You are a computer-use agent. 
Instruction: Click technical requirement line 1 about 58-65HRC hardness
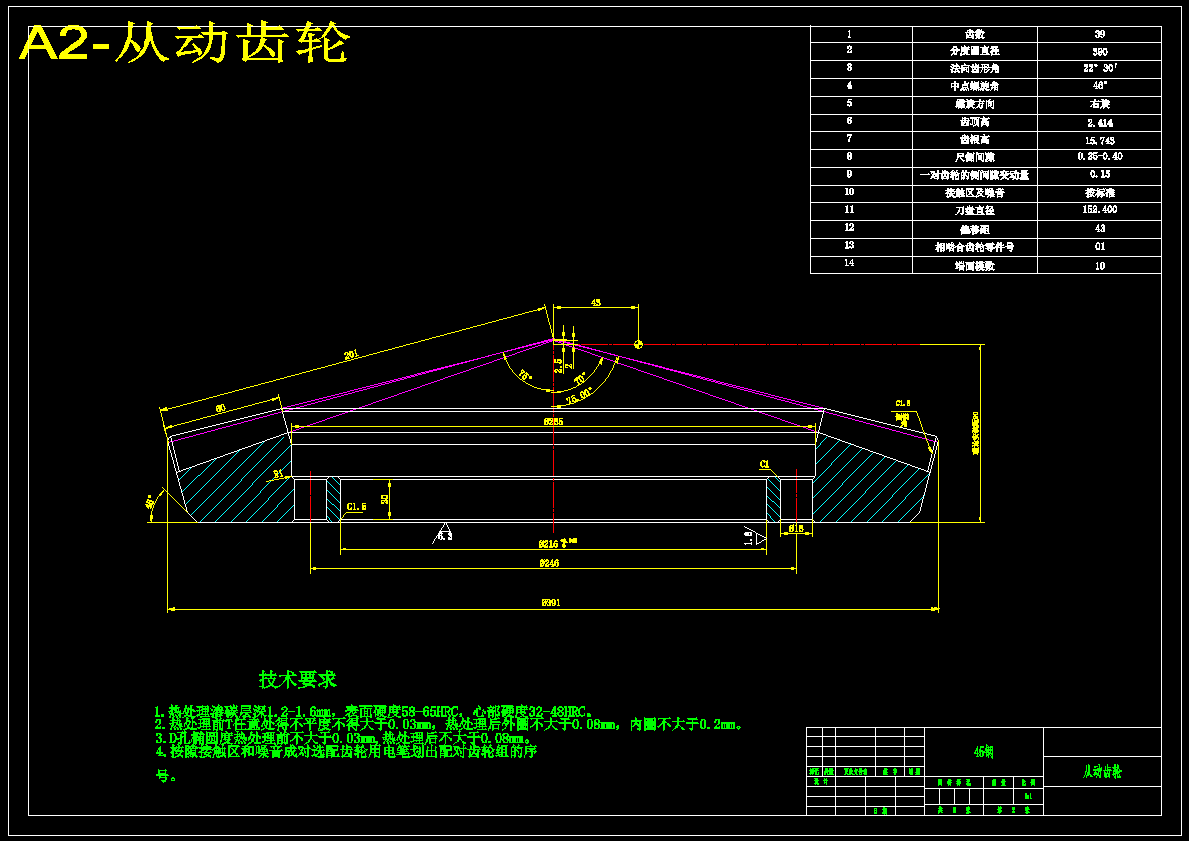[372, 712]
